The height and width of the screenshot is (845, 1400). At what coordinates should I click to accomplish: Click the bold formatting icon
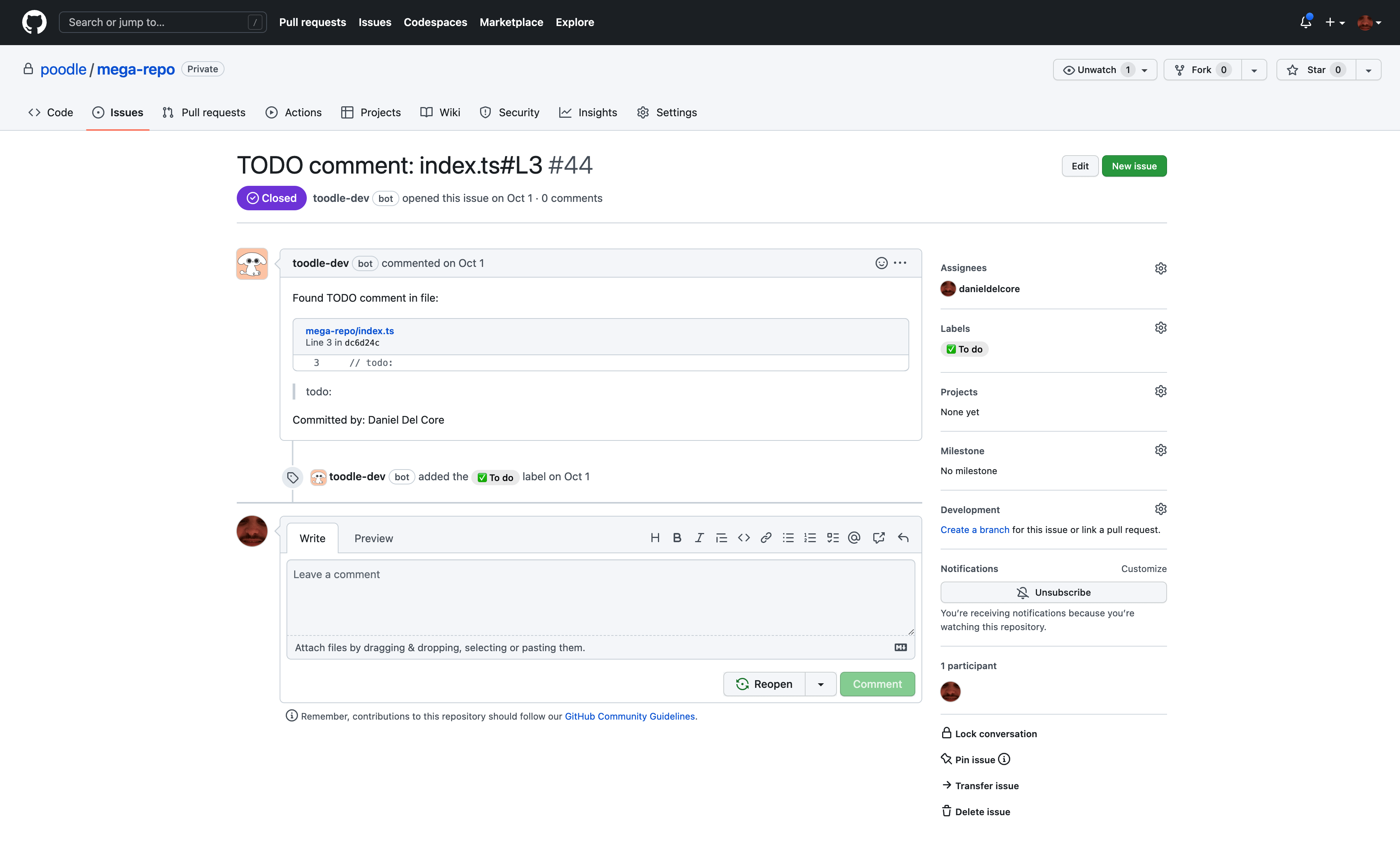point(677,538)
